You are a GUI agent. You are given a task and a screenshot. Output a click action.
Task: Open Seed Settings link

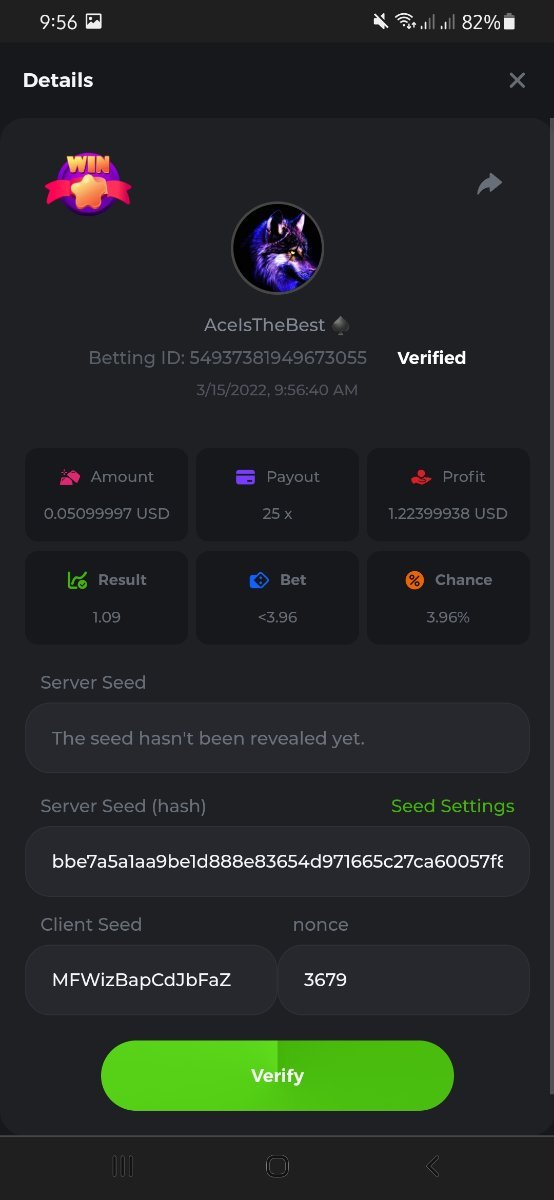(x=453, y=806)
